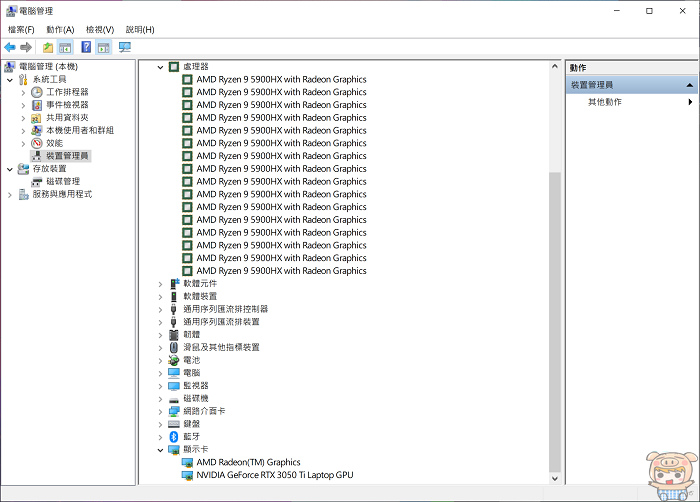The image size is (700, 502).
Task: Click the NVIDIA GeForce RTX 3050 Ti adapter icon
Action: point(187,475)
